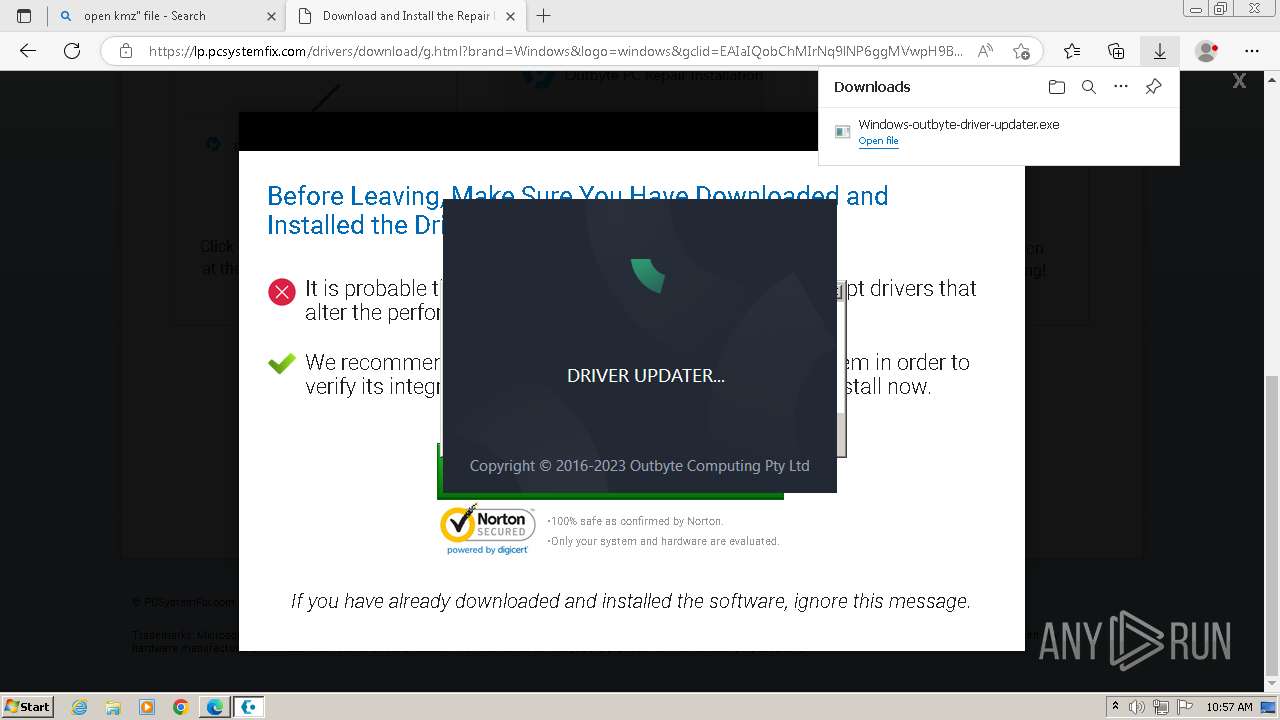Open the tab actions menu icon
Viewport: 1280px width, 720px height.
click(24, 16)
